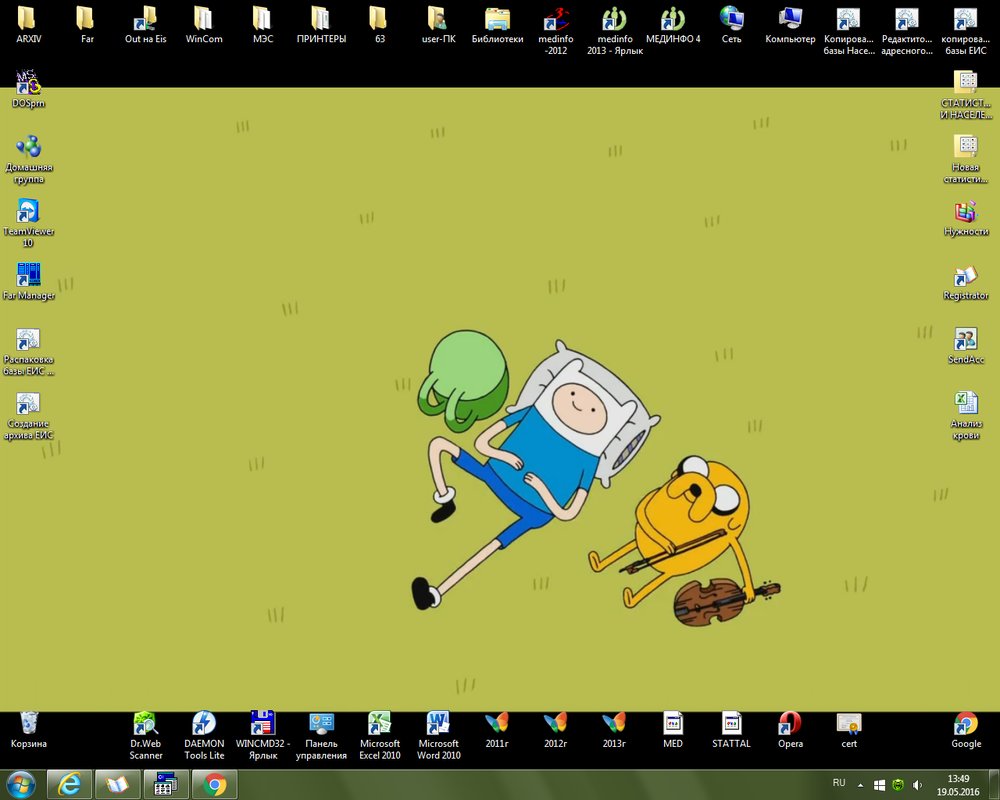
Task: Select Распаковка базы ЕИС shortcut
Action: pos(28,352)
